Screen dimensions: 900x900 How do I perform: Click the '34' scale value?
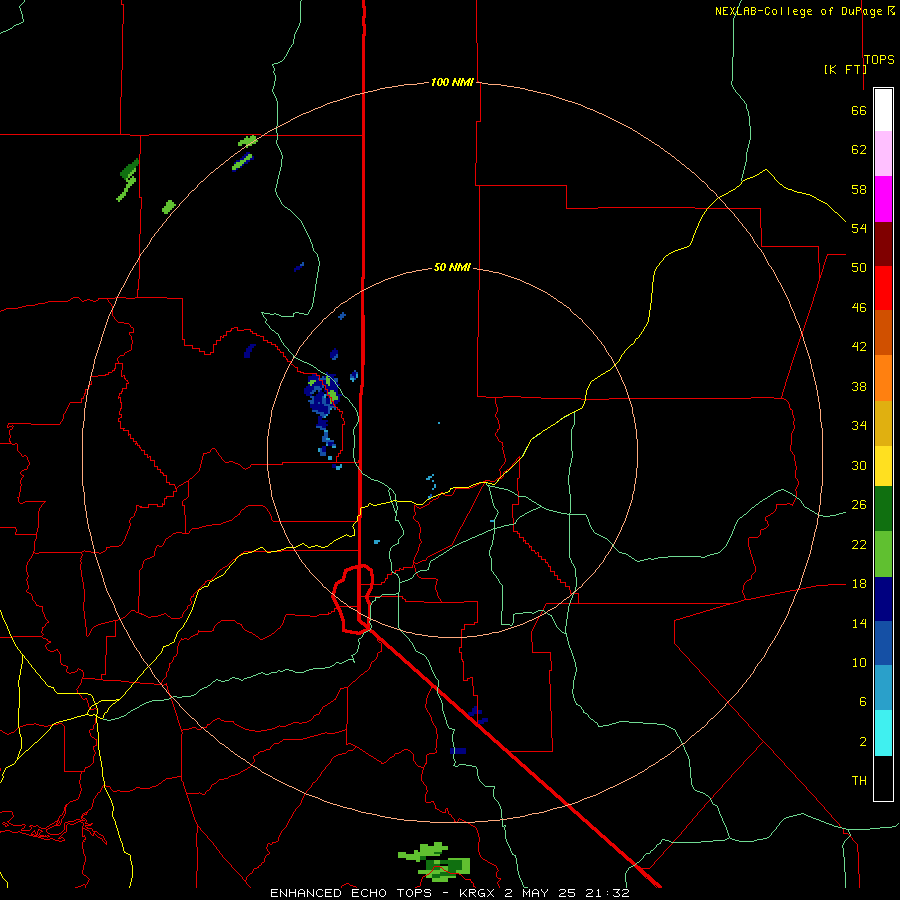click(859, 426)
